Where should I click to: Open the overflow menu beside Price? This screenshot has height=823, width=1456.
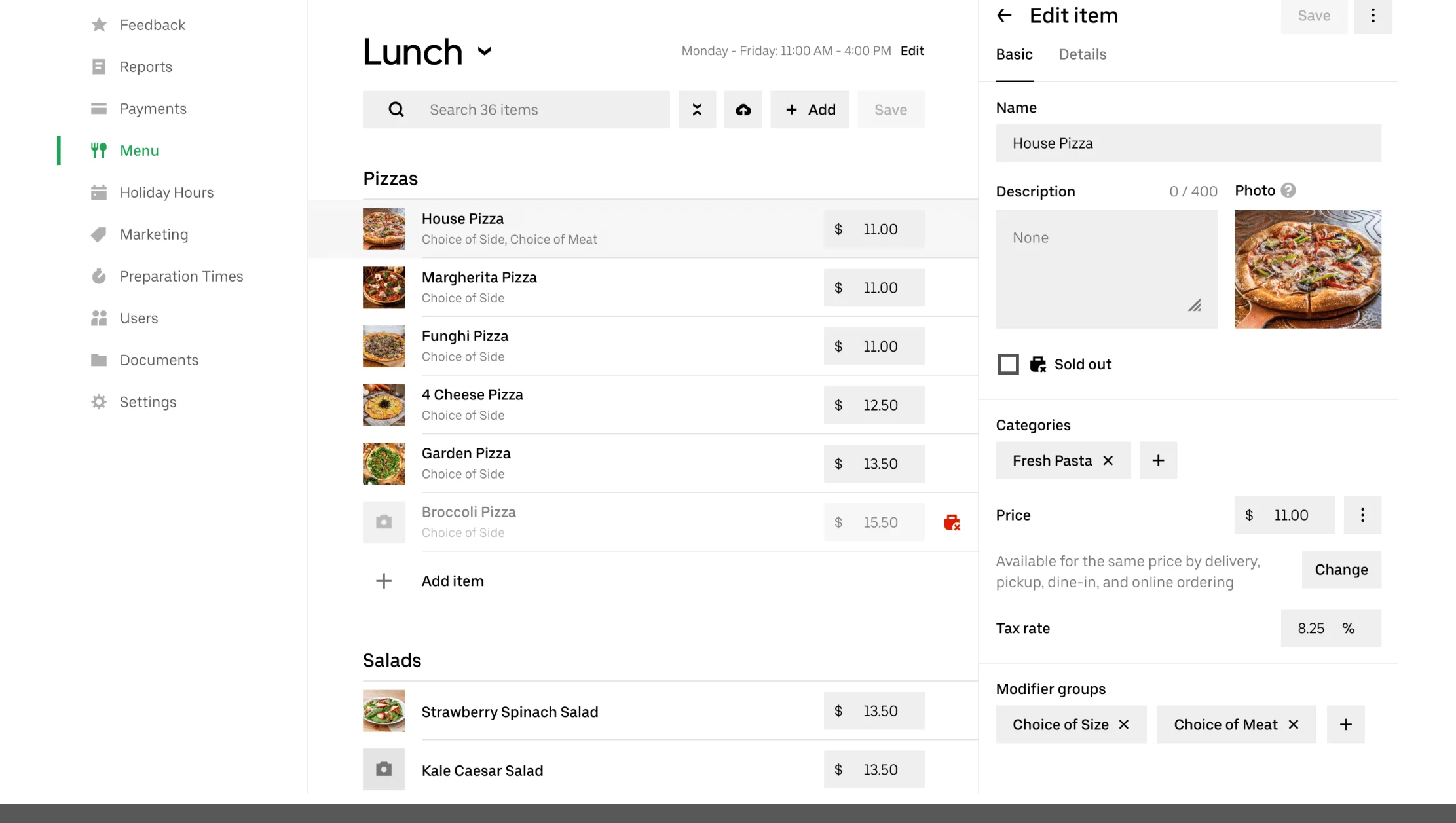coord(1362,515)
